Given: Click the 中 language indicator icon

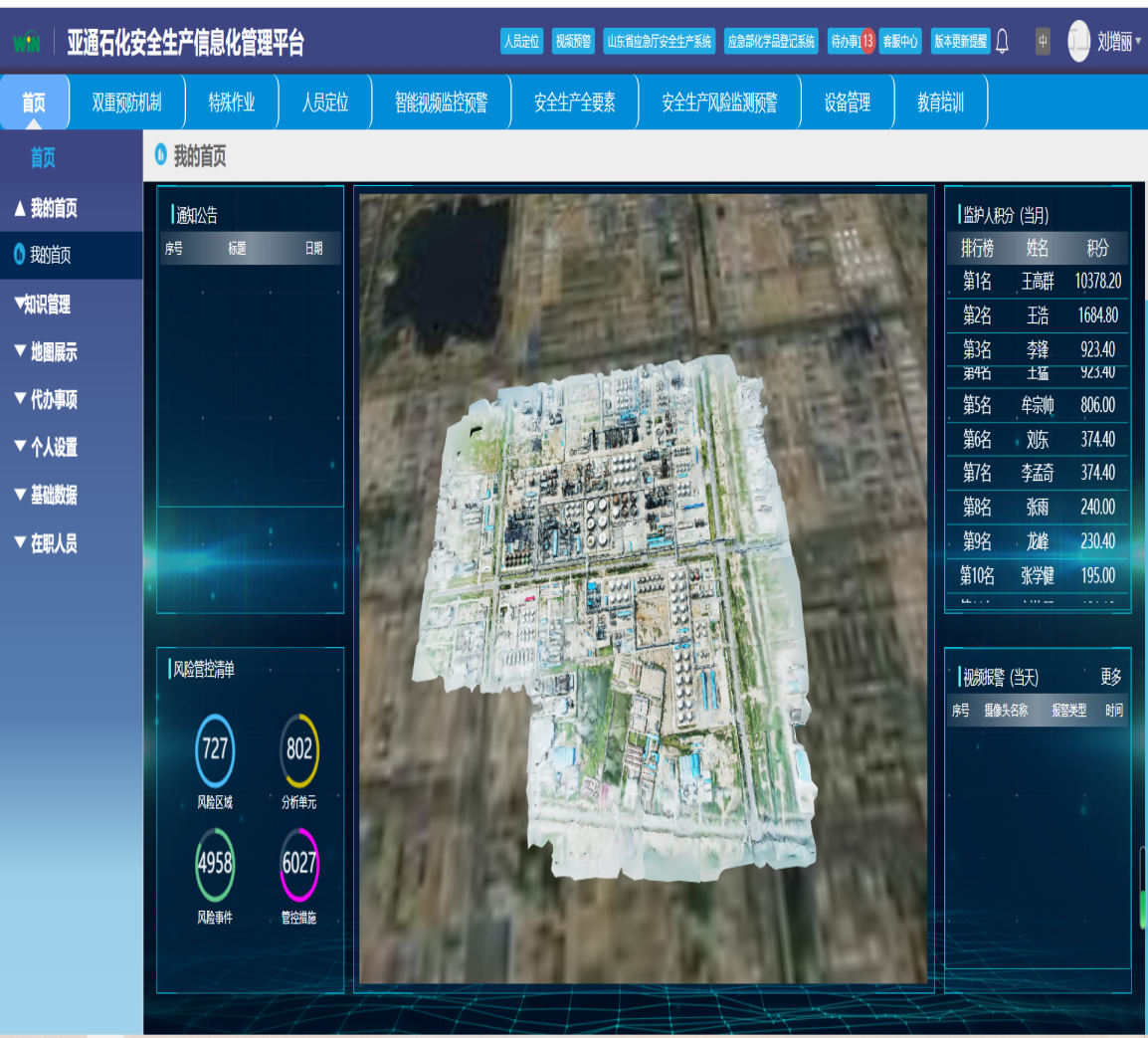Looking at the screenshot, I should click(1043, 41).
